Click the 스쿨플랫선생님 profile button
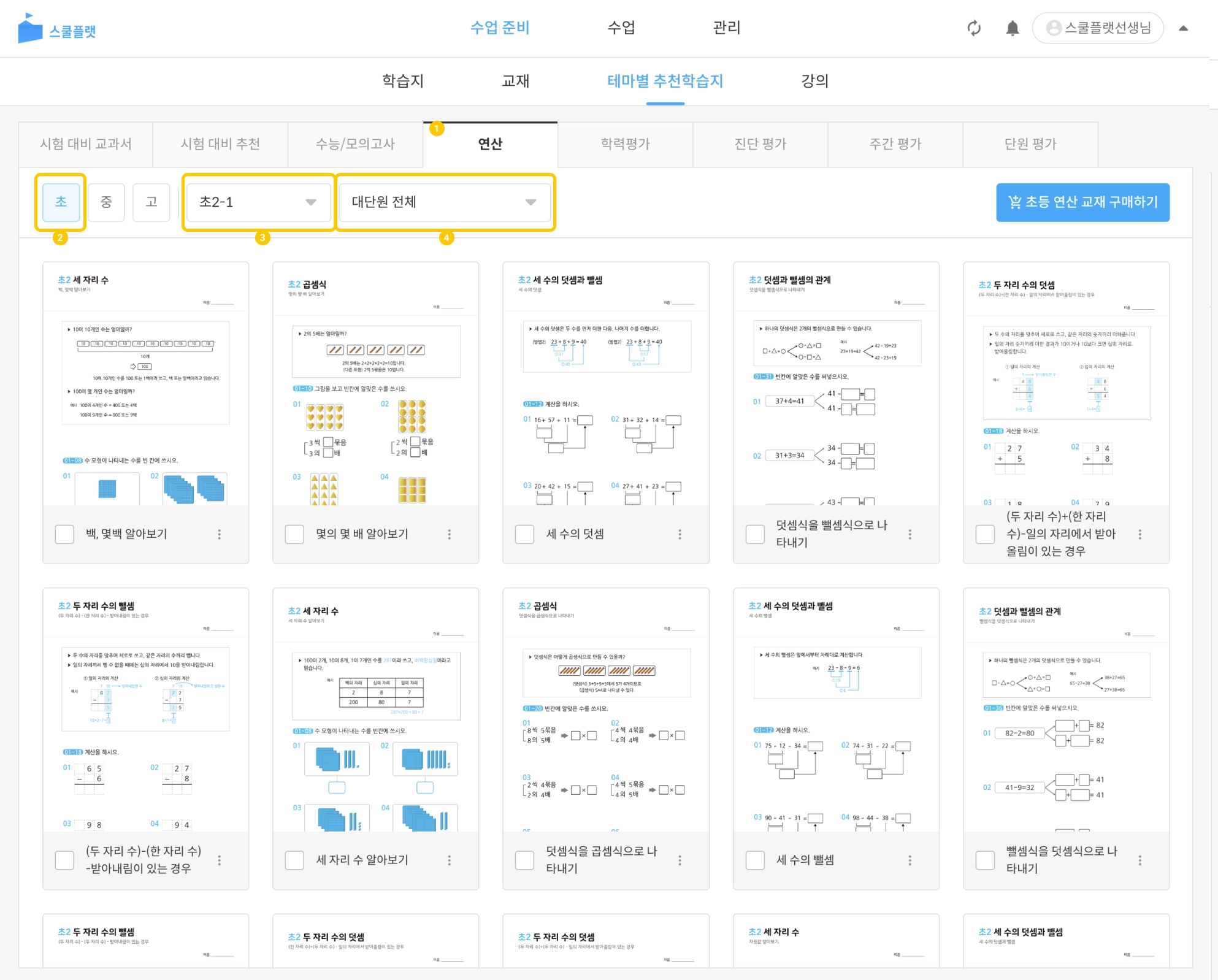Image resolution: width=1218 pixels, height=980 pixels. pos(1098,28)
